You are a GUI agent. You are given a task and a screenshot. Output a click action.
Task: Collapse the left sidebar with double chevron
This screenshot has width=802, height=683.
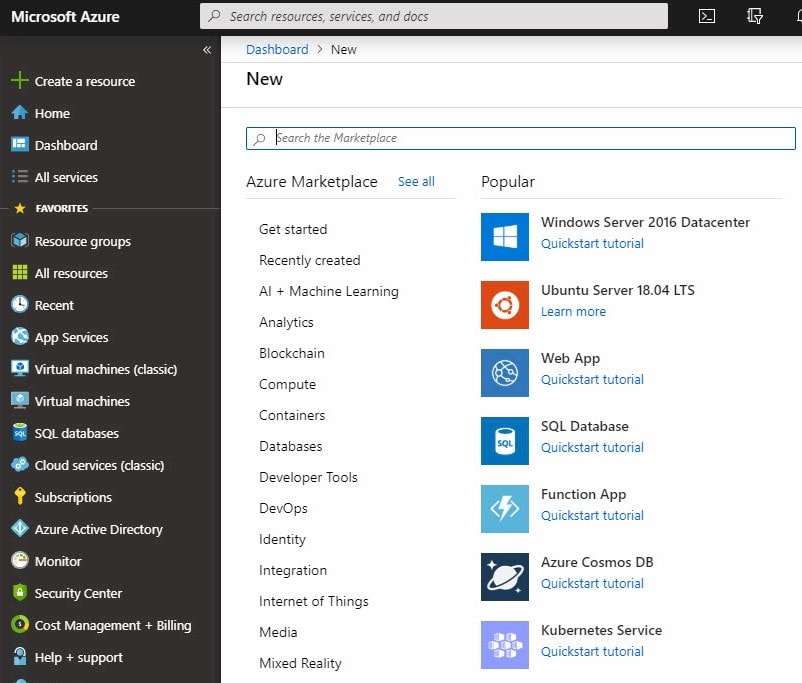pos(207,49)
